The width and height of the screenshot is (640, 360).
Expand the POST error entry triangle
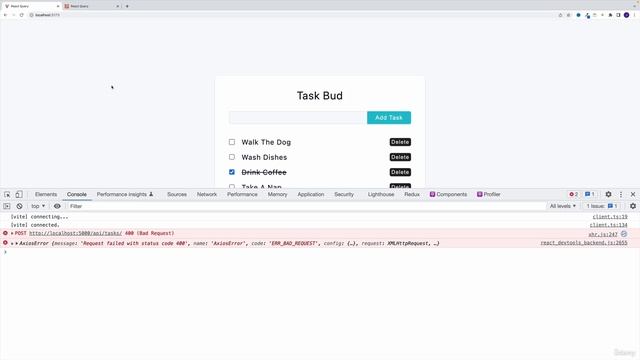[12, 233]
